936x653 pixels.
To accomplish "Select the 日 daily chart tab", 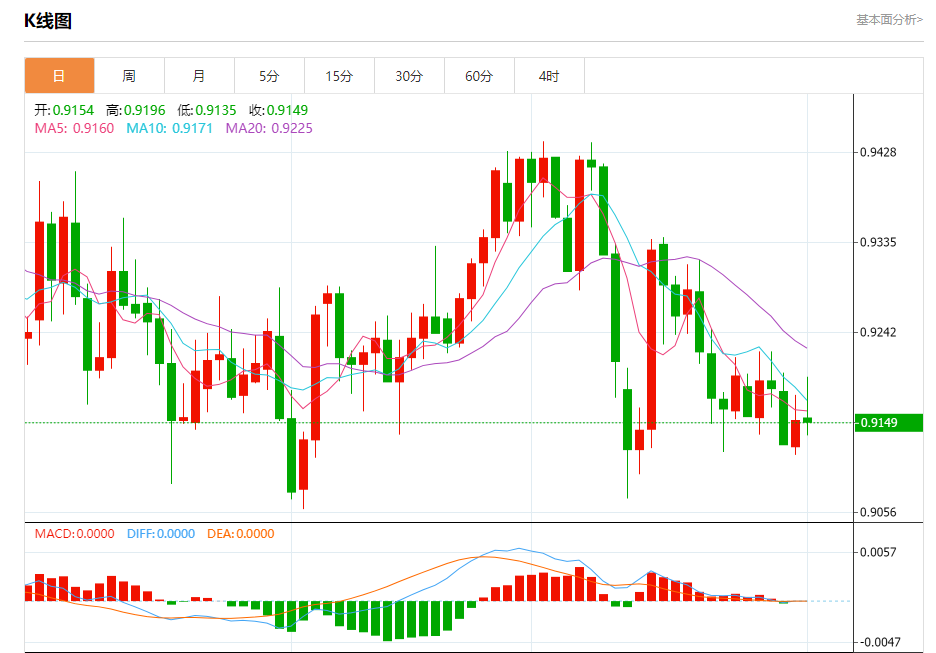I will (59, 76).
